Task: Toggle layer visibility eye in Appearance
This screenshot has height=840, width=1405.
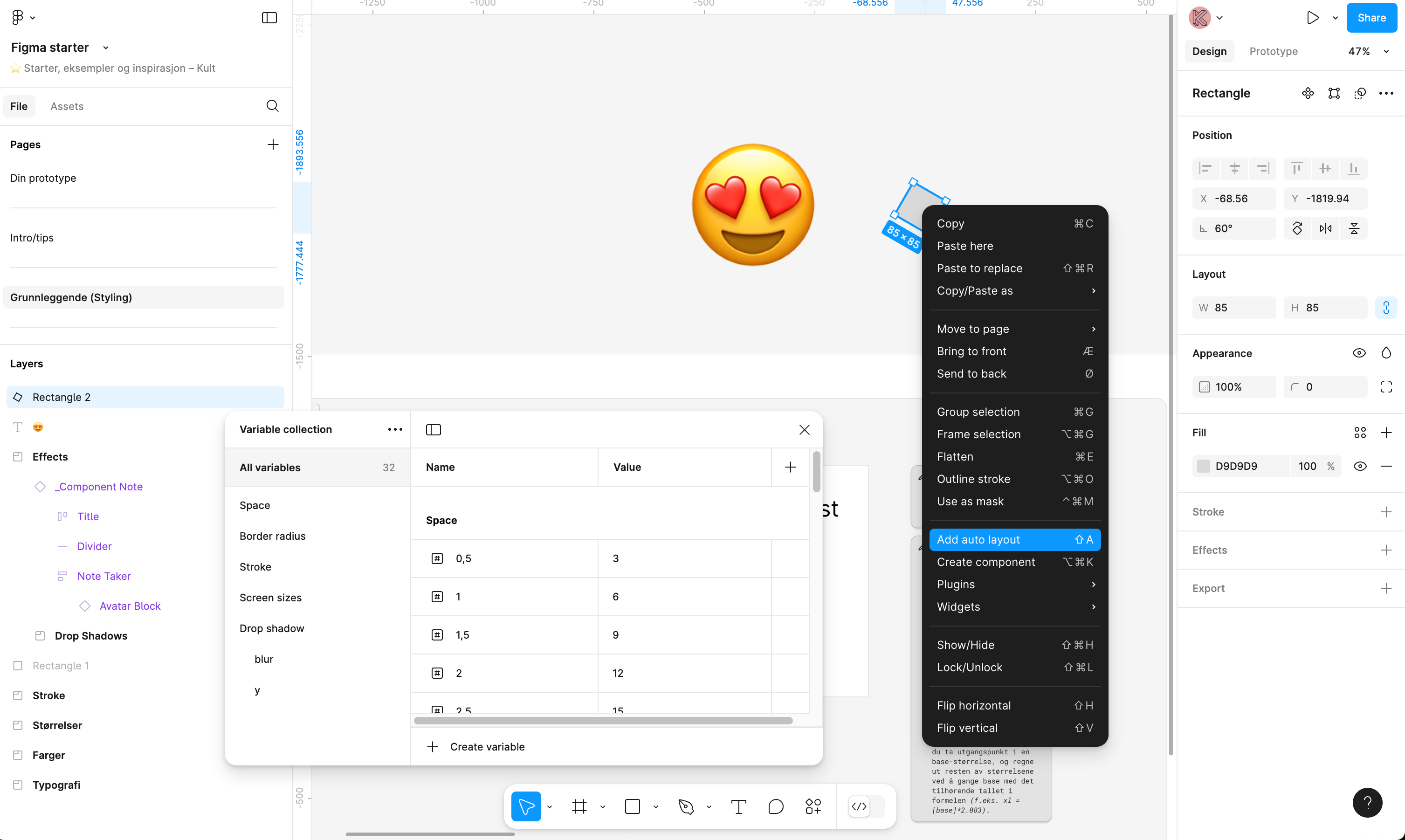Action: [x=1359, y=352]
